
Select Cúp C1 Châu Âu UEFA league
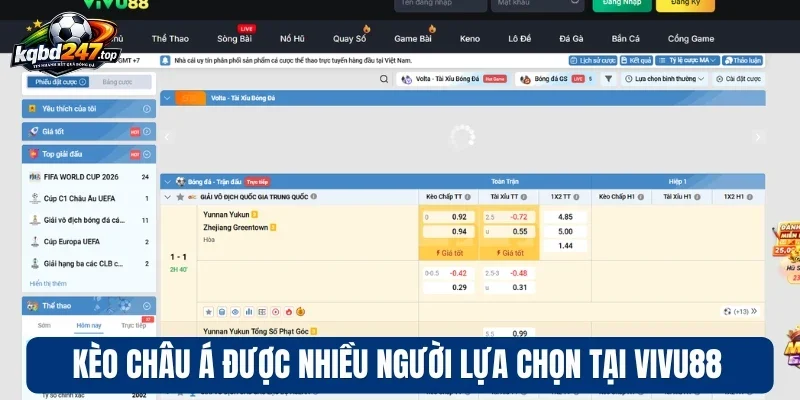(89, 198)
